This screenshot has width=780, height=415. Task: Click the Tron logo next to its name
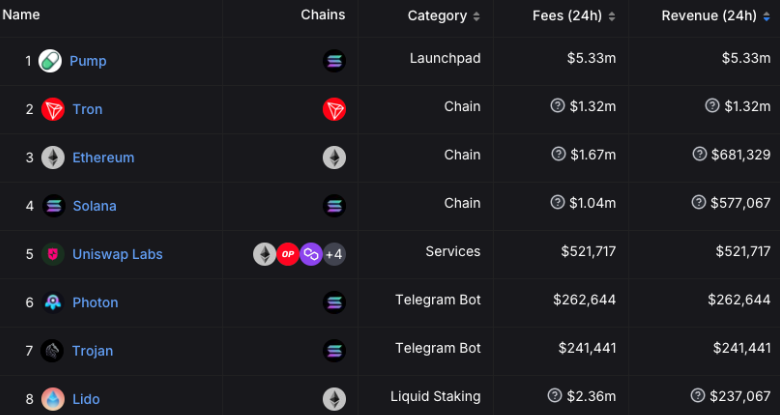53,109
